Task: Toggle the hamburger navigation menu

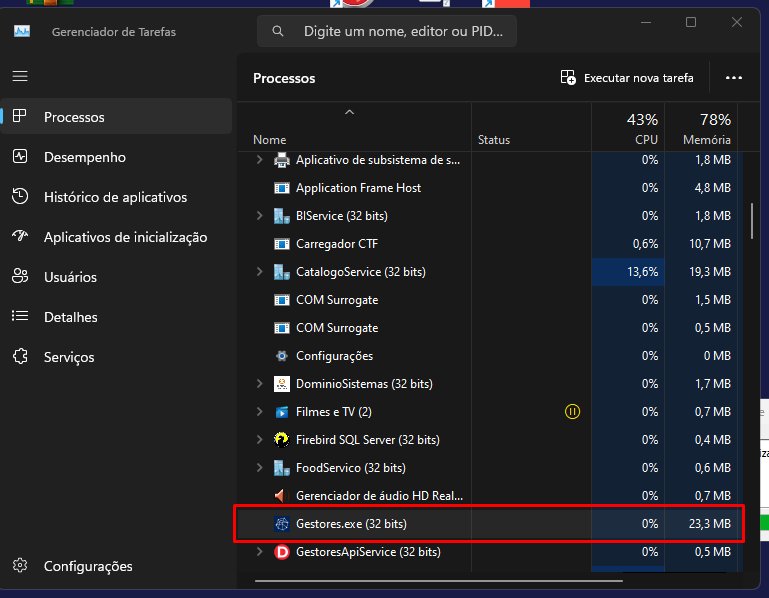Action: pos(20,76)
